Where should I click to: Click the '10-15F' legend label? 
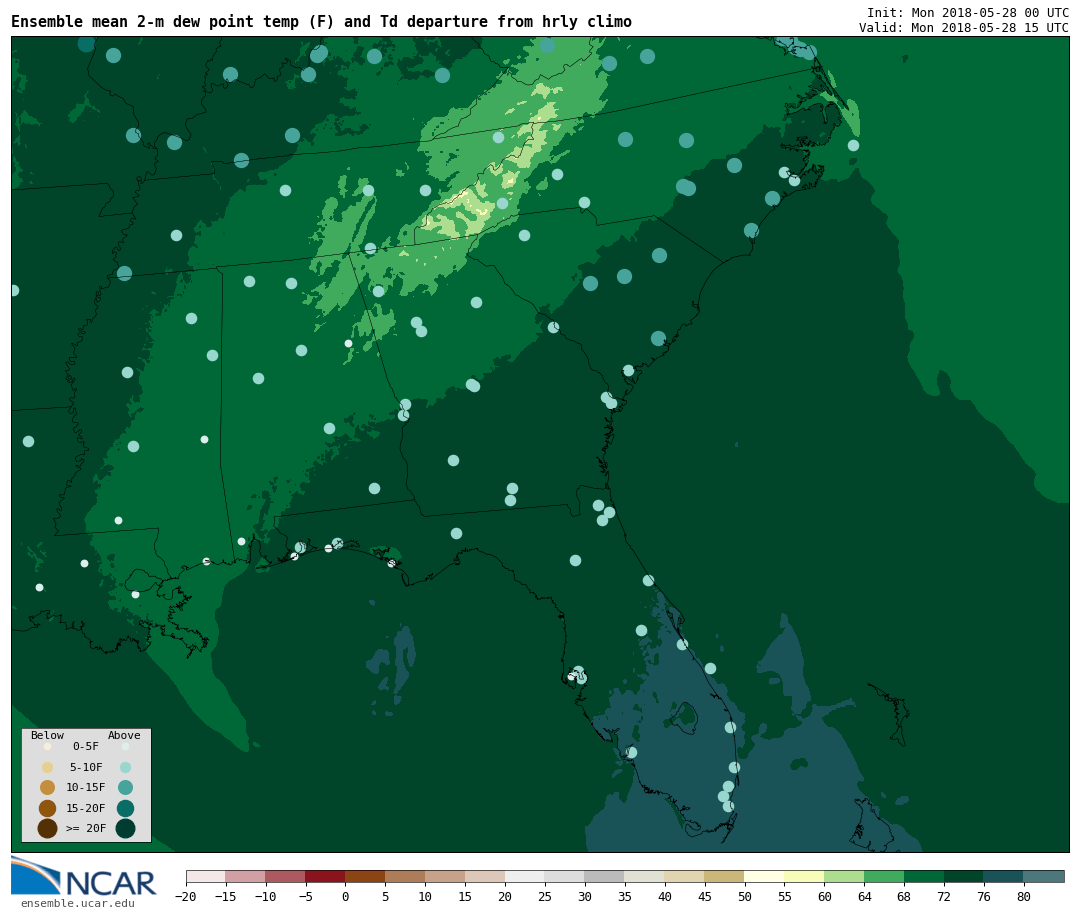pyautogui.click(x=86, y=787)
